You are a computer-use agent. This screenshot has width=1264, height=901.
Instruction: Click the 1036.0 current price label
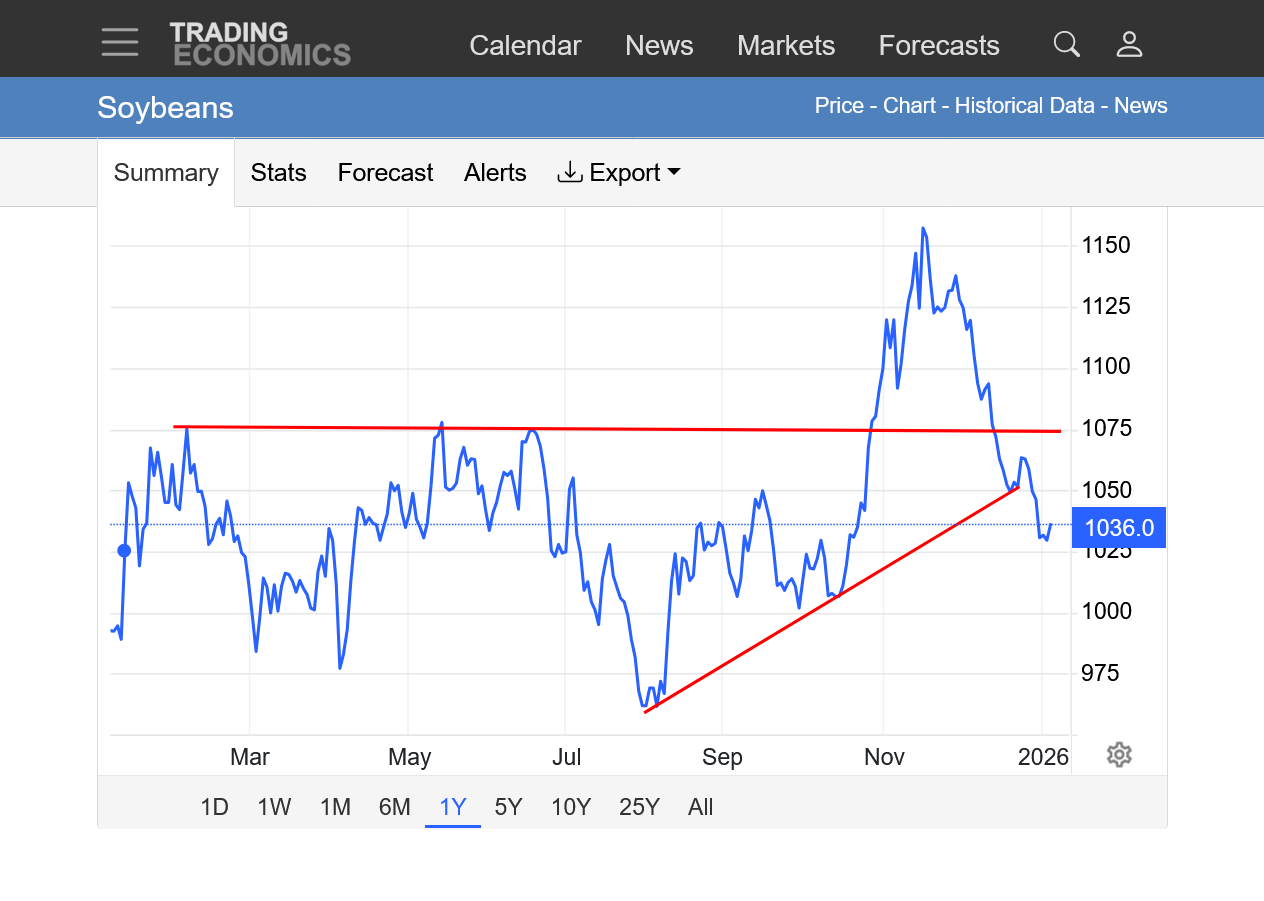click(x=1118, y=528)
